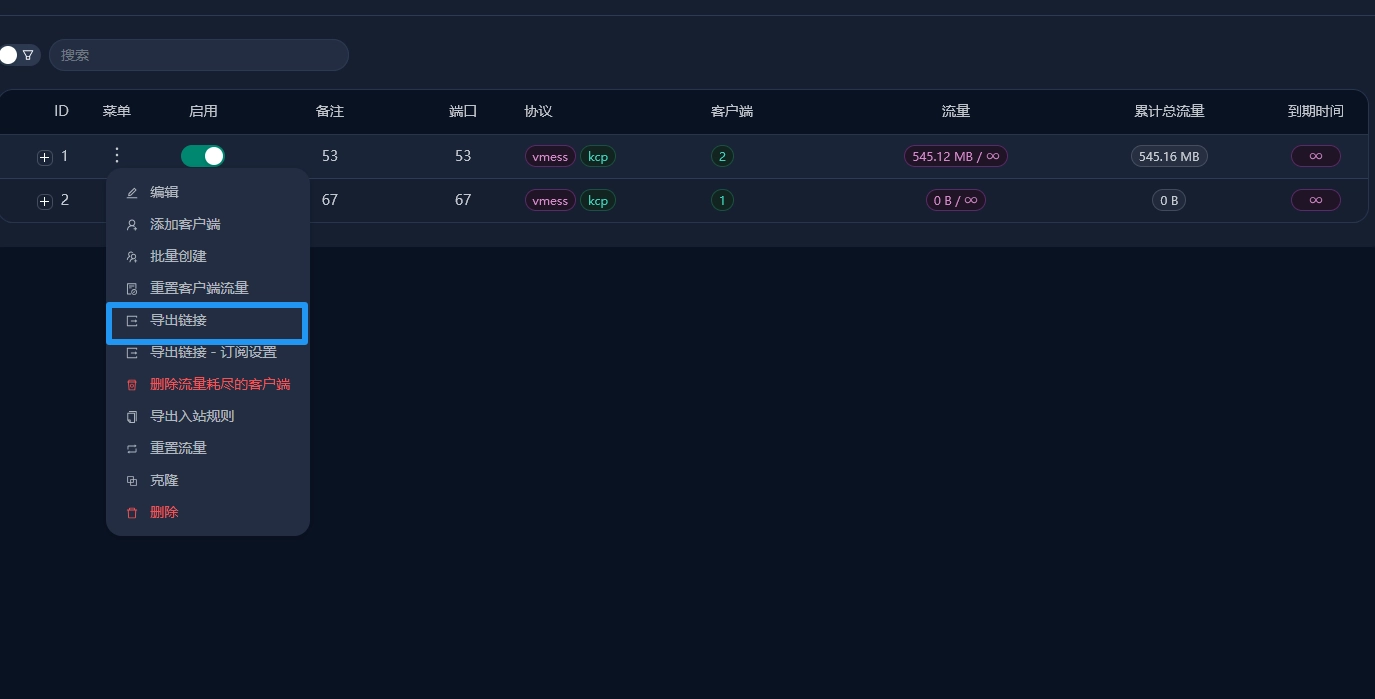Click the 545.12 MB traffic badge
Screen dimensions: 1375x699
pos(955,156)
